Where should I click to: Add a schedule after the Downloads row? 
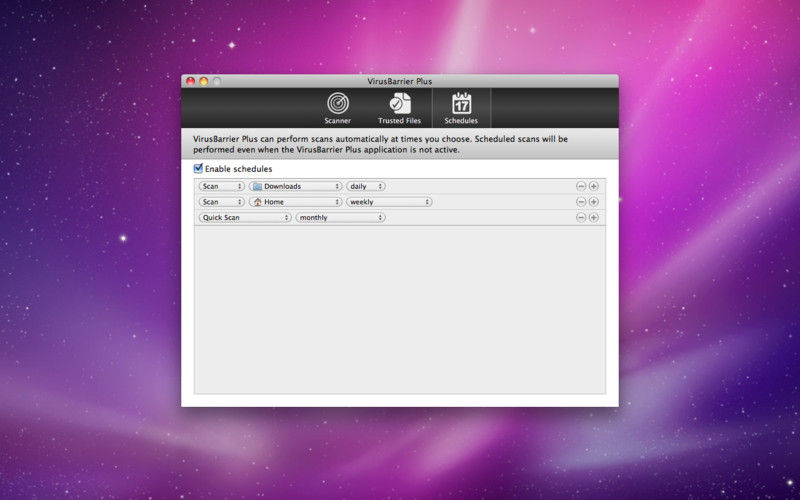click(593, 186)
